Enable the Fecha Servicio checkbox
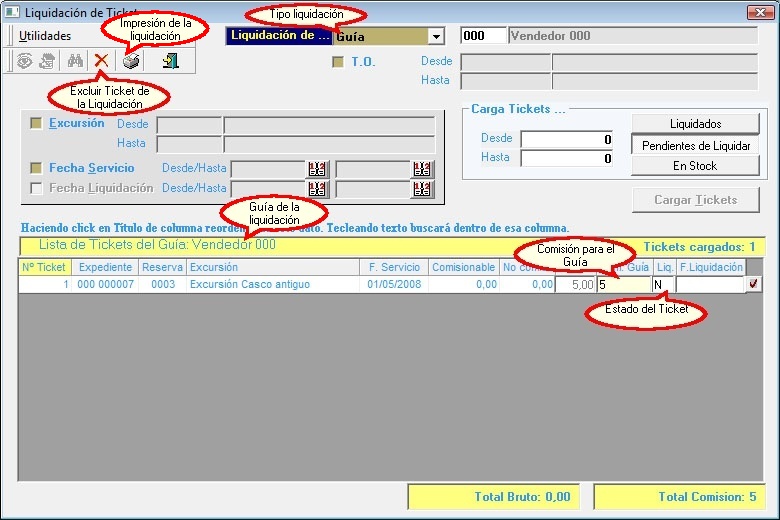This screenshot has height=520, width=780. tap(37, 169)
